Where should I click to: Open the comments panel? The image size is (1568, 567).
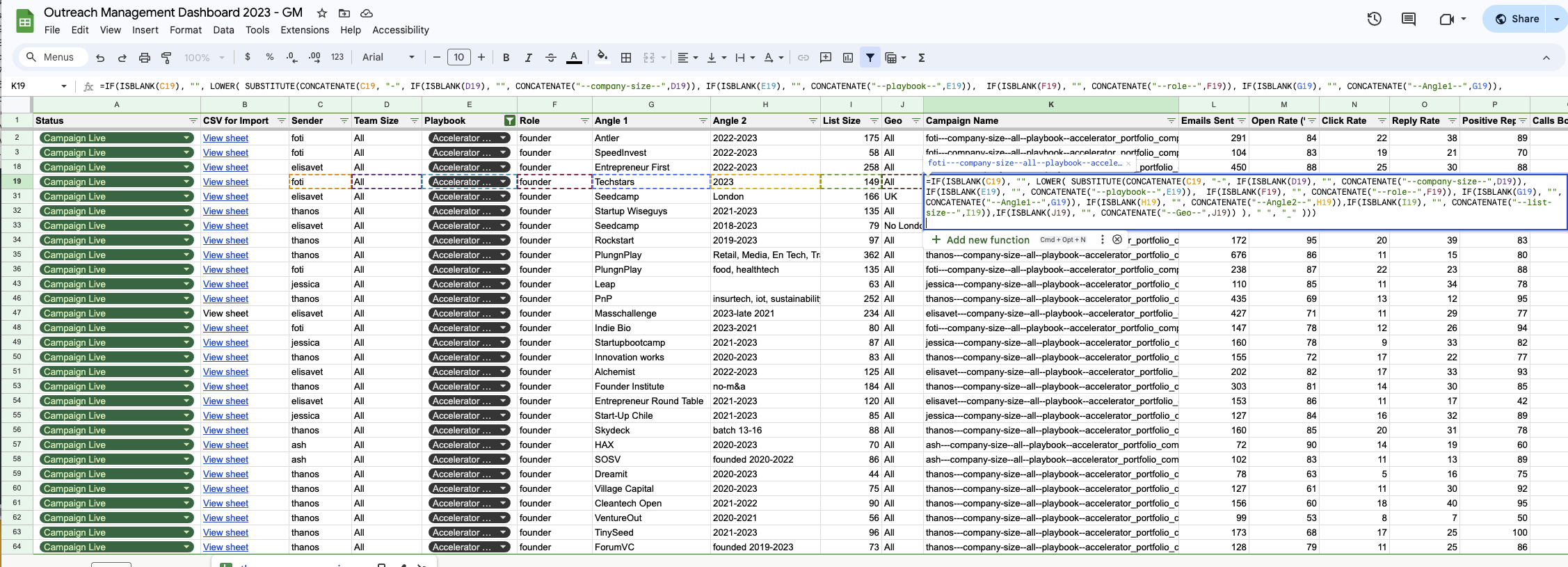[x=1409, y=19]
